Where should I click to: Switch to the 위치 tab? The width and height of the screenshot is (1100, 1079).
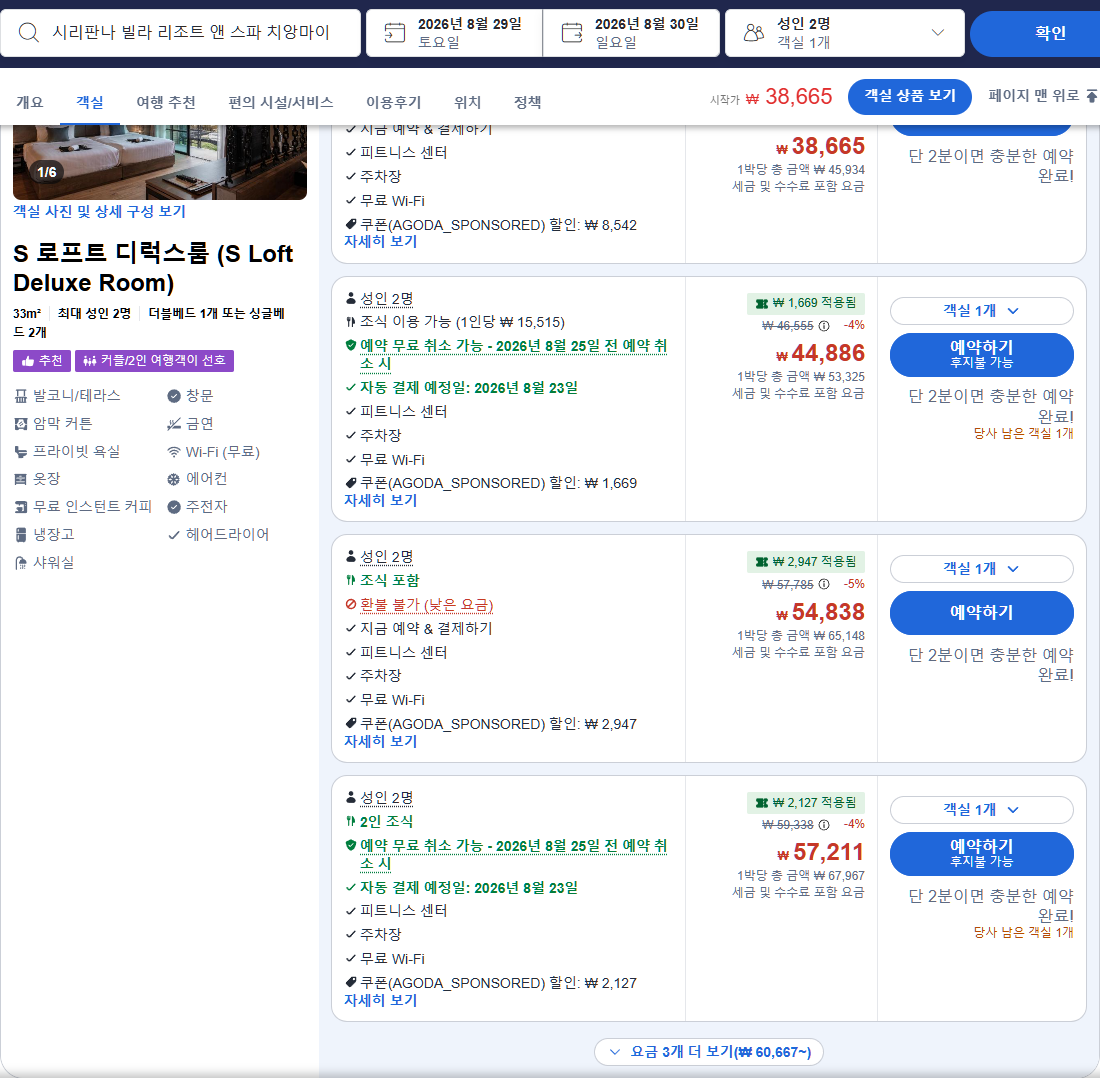467,102
